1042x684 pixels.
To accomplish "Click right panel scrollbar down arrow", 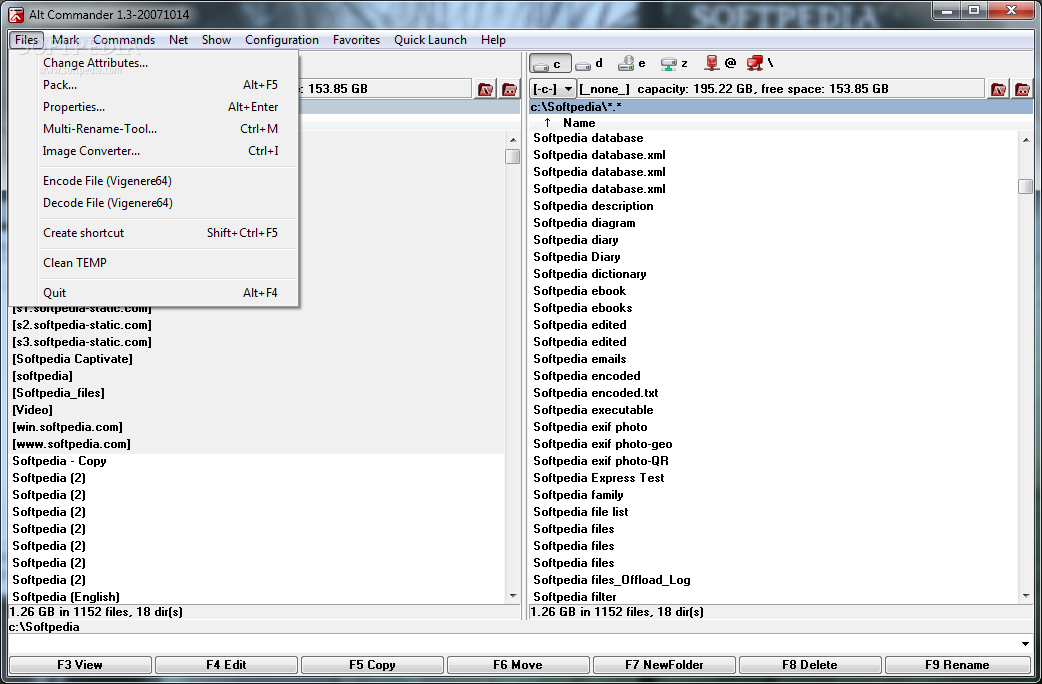I will pos(1025,596).
